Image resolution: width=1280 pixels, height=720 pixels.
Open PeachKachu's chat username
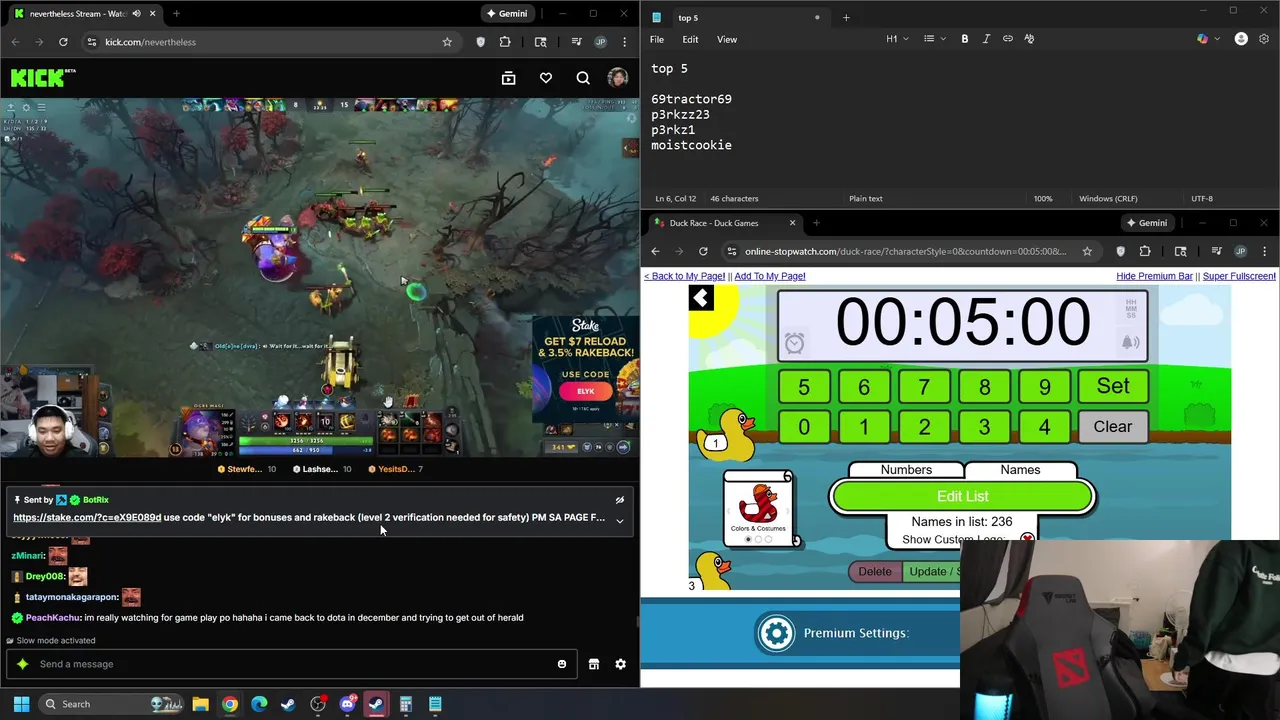point(53,618)
